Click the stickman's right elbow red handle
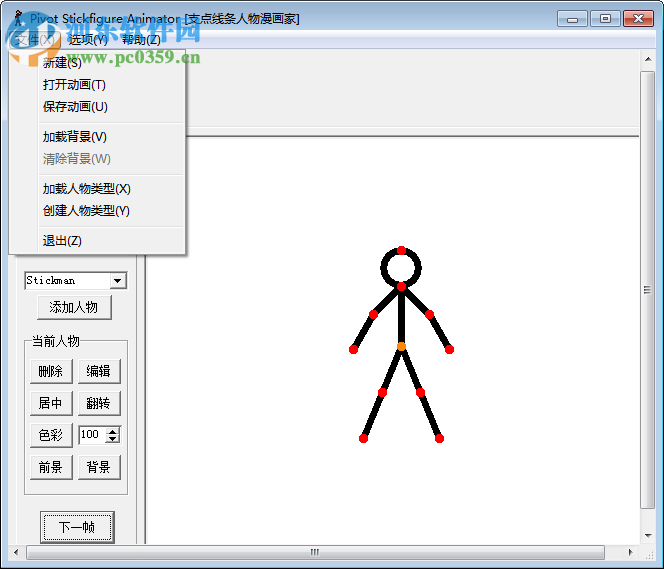Image resolution: width=664 pixels, height=569 pixels. click(x=429, y=314)
